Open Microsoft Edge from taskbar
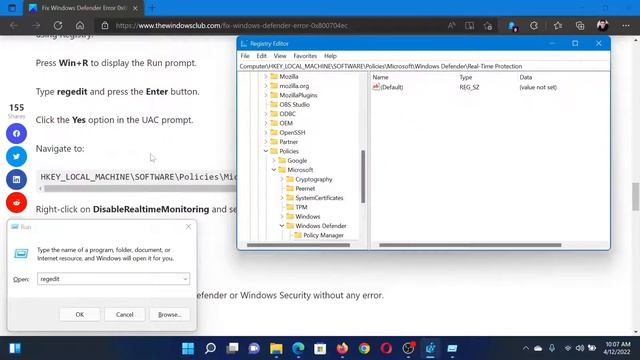This screenshot has height=360, width=640. coord(298,348)
